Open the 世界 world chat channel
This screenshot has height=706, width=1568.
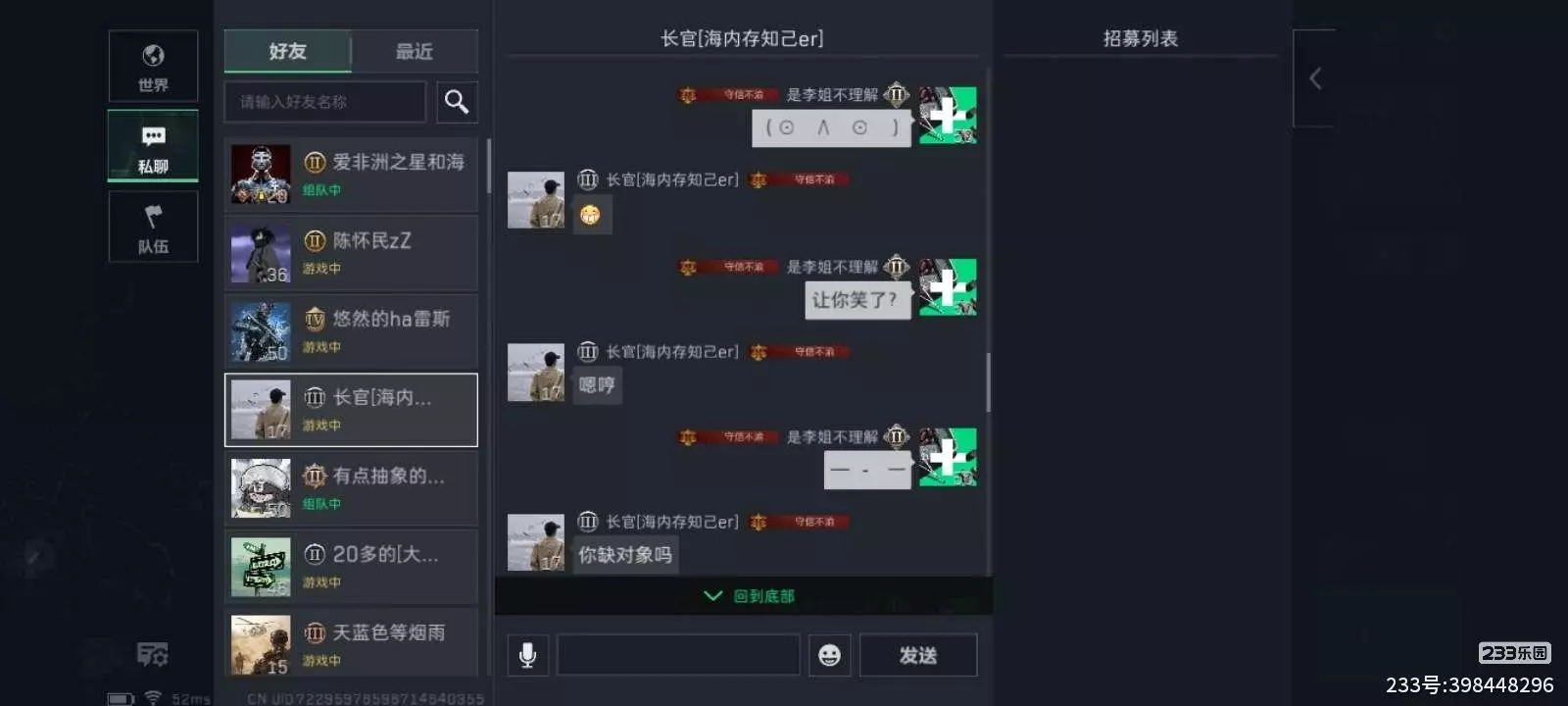(x=153, y=66)
